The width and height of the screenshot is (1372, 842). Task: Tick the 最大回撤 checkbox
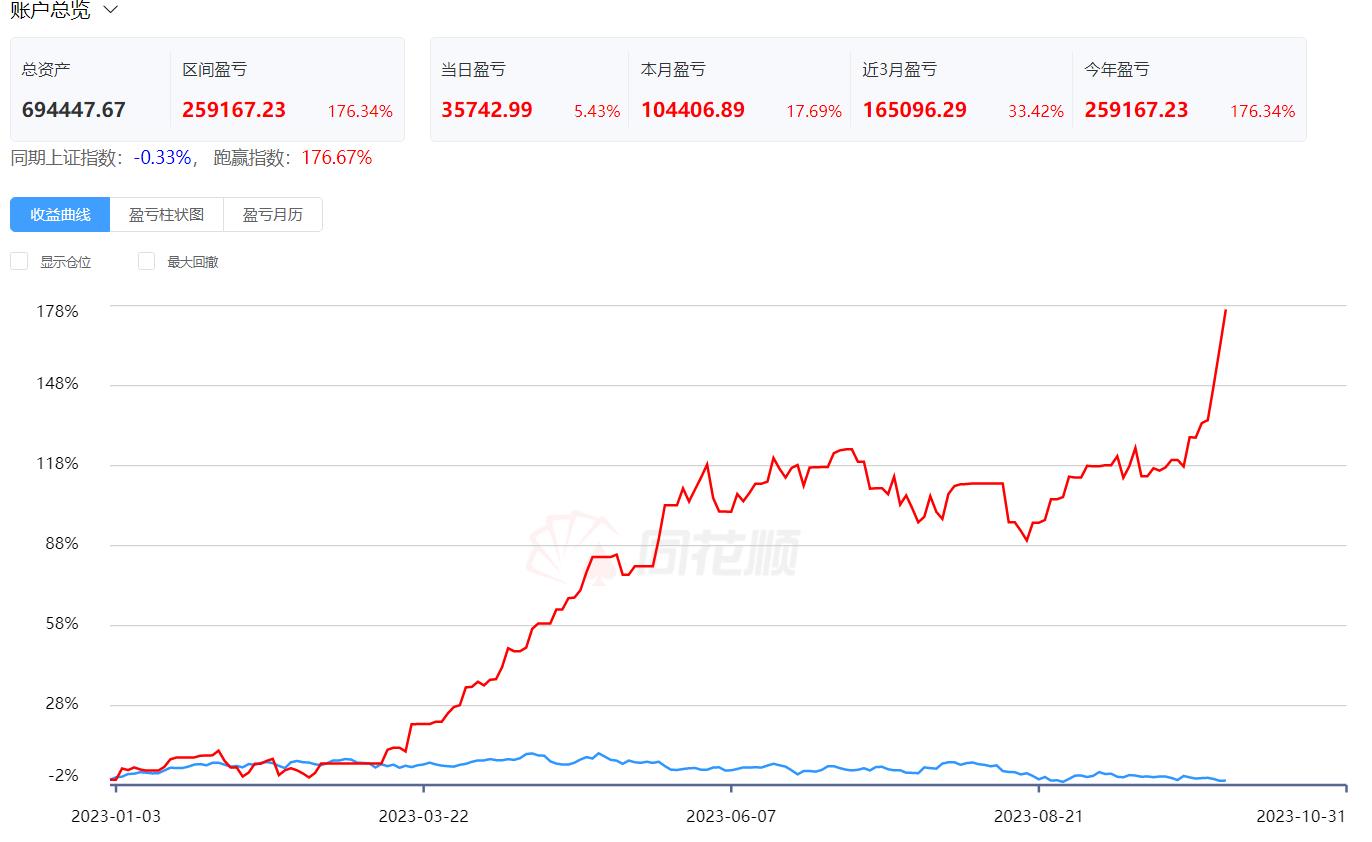(x=146, y=262)
